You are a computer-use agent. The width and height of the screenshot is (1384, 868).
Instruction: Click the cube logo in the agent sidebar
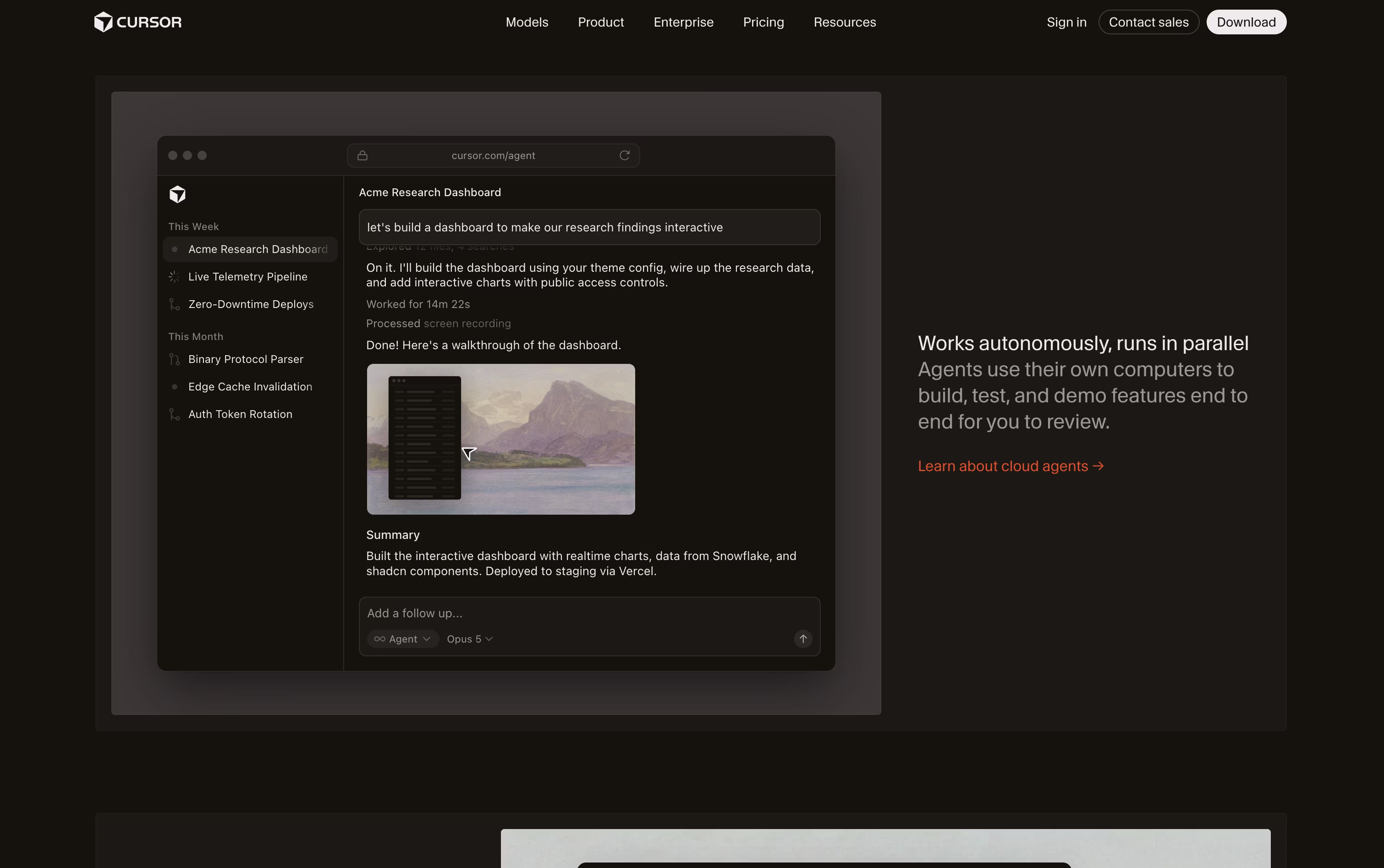click(x=177, y=194)
